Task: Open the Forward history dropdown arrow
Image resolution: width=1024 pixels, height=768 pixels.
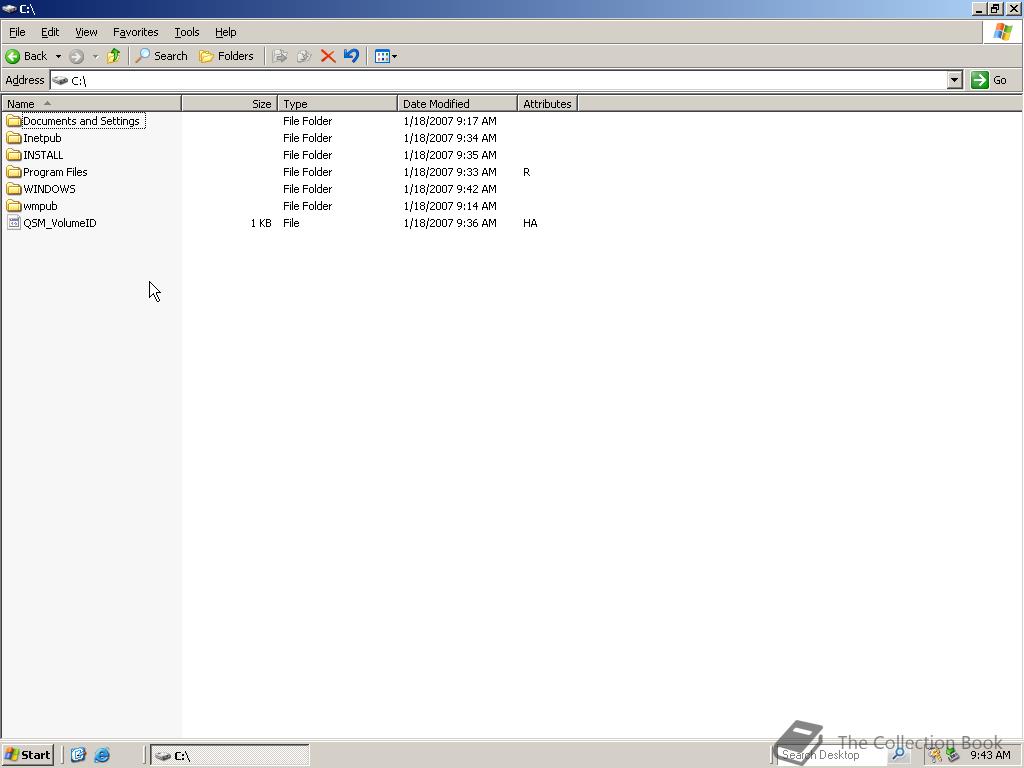Action: pyautogui.click(x=95, y=57)
